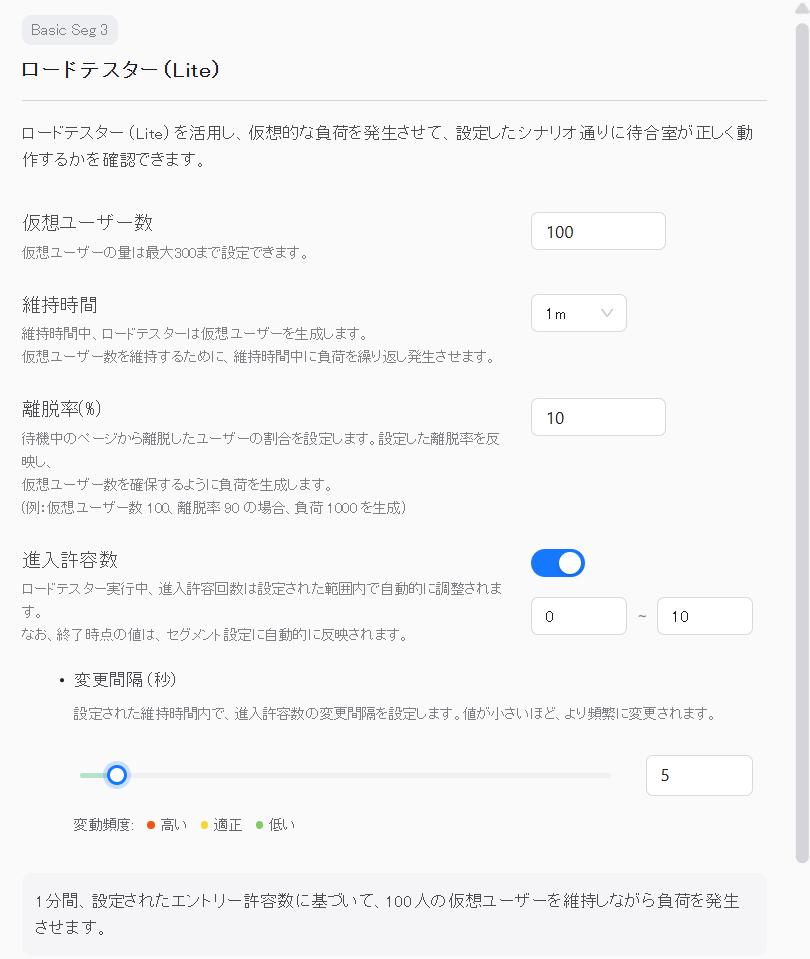Click the minimum range input showing 0
The width and height of the screenshot is (810, 959).
click(x=578, y=616)
